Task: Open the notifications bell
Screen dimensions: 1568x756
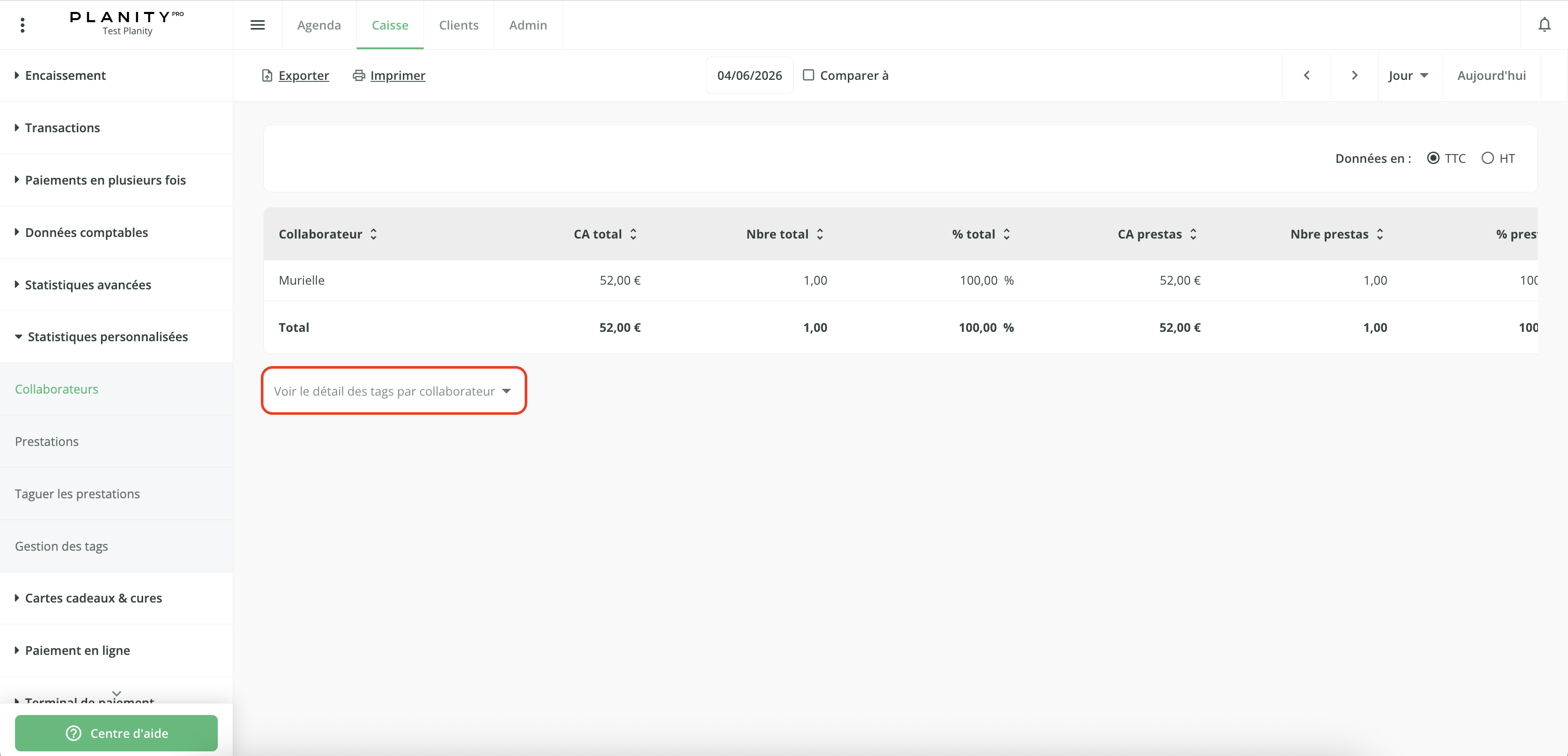Action: click(1544, 25)
